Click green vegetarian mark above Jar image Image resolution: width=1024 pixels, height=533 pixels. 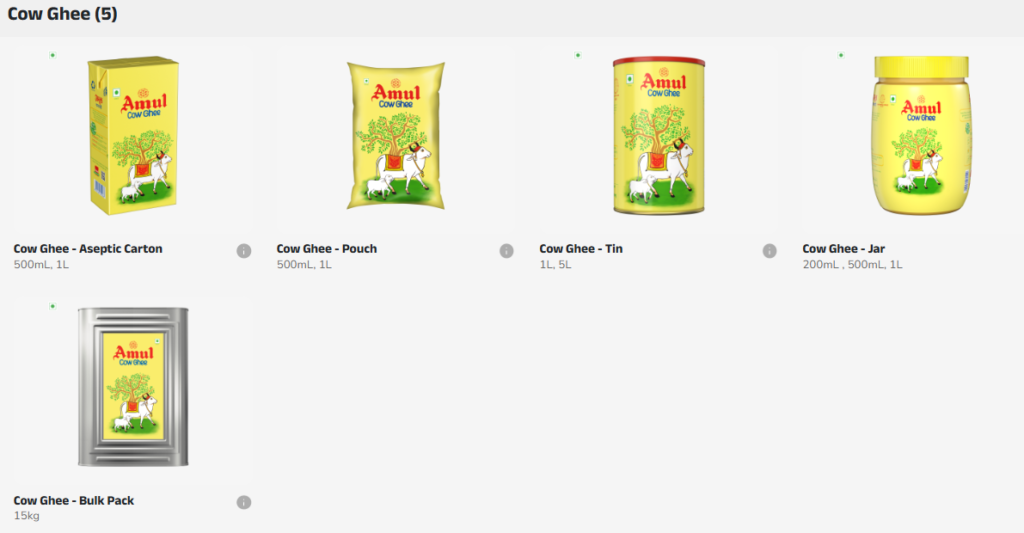click(841, 56)
